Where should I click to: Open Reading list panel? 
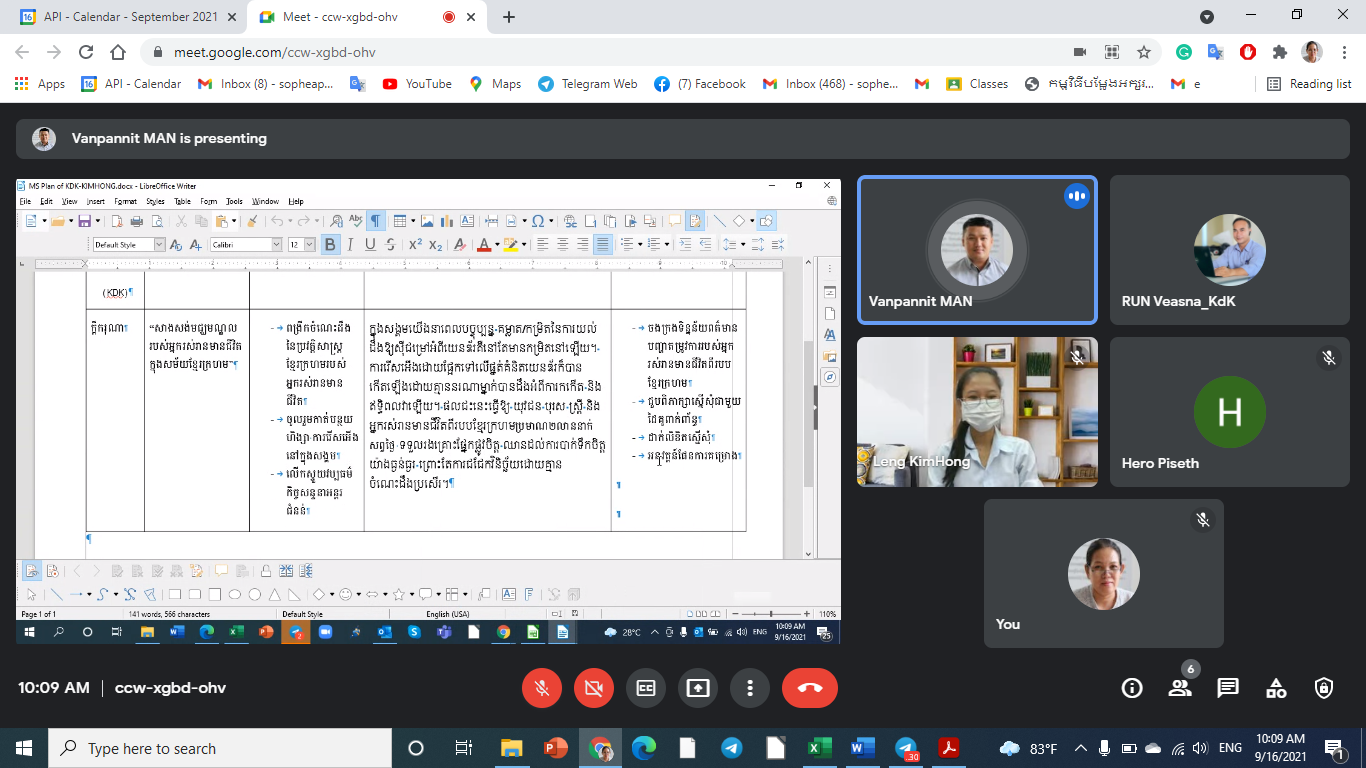1309,84
